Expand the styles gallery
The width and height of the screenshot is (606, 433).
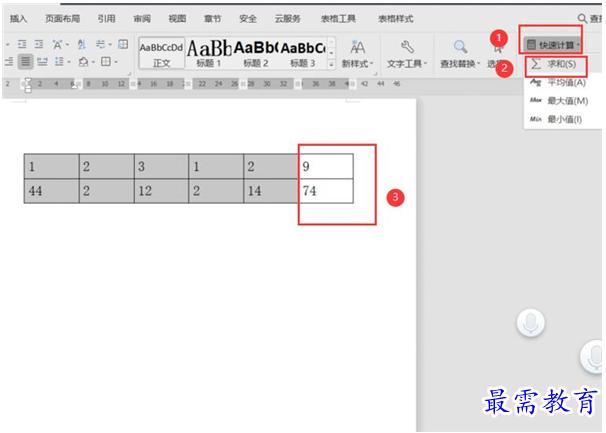point(331,65)
